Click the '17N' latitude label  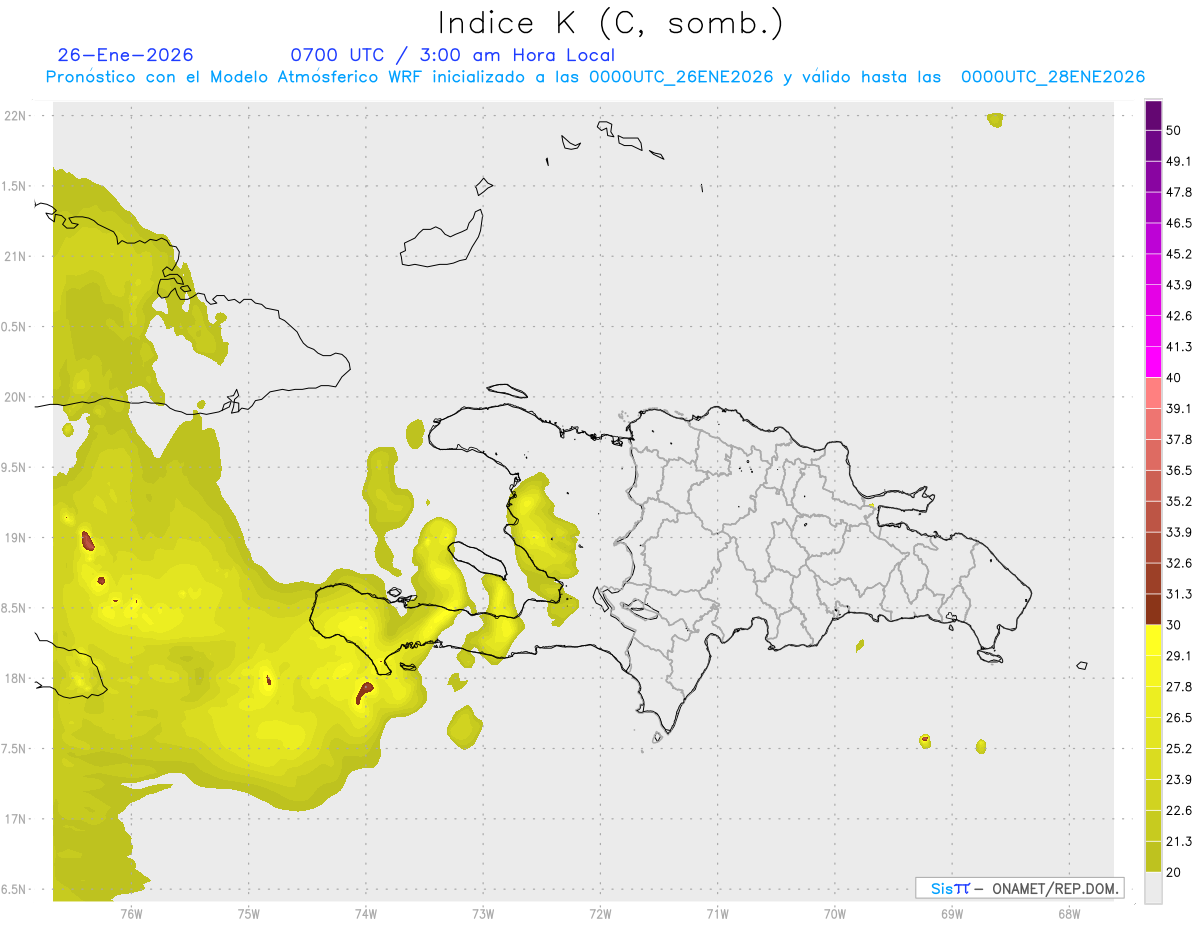16,819
